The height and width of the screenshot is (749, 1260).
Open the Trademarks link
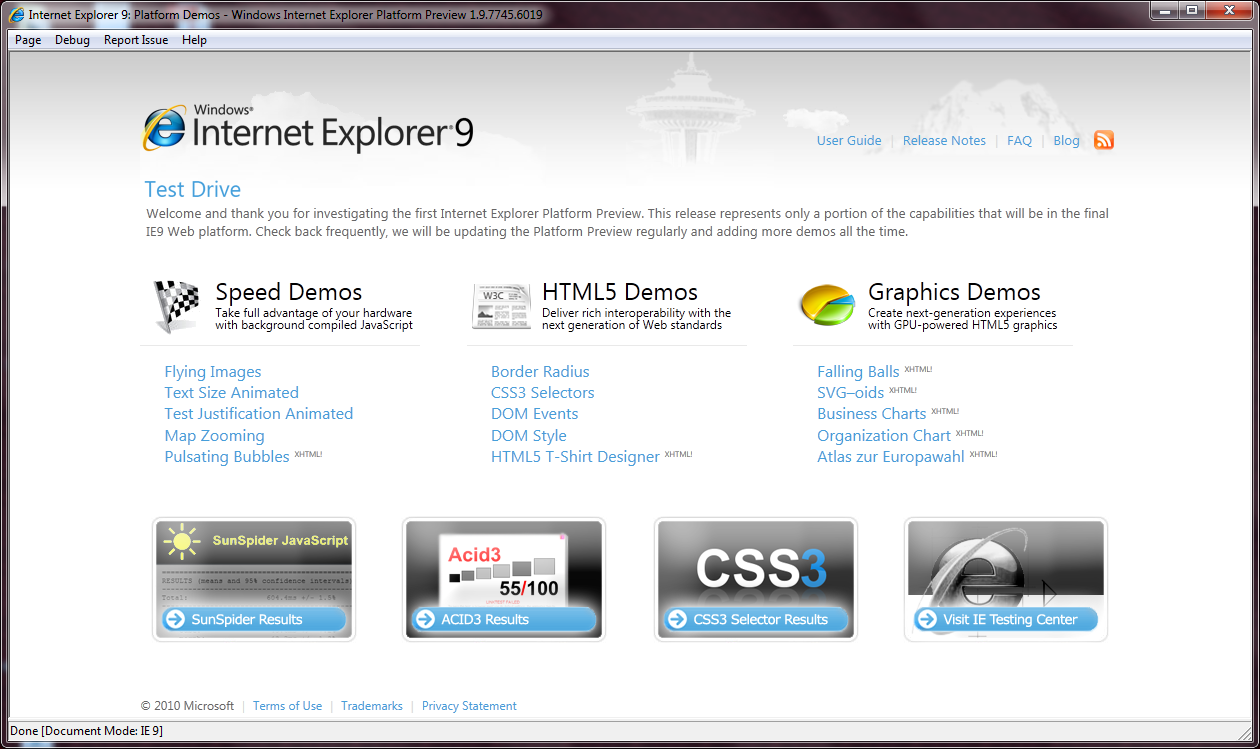point(372,706)
